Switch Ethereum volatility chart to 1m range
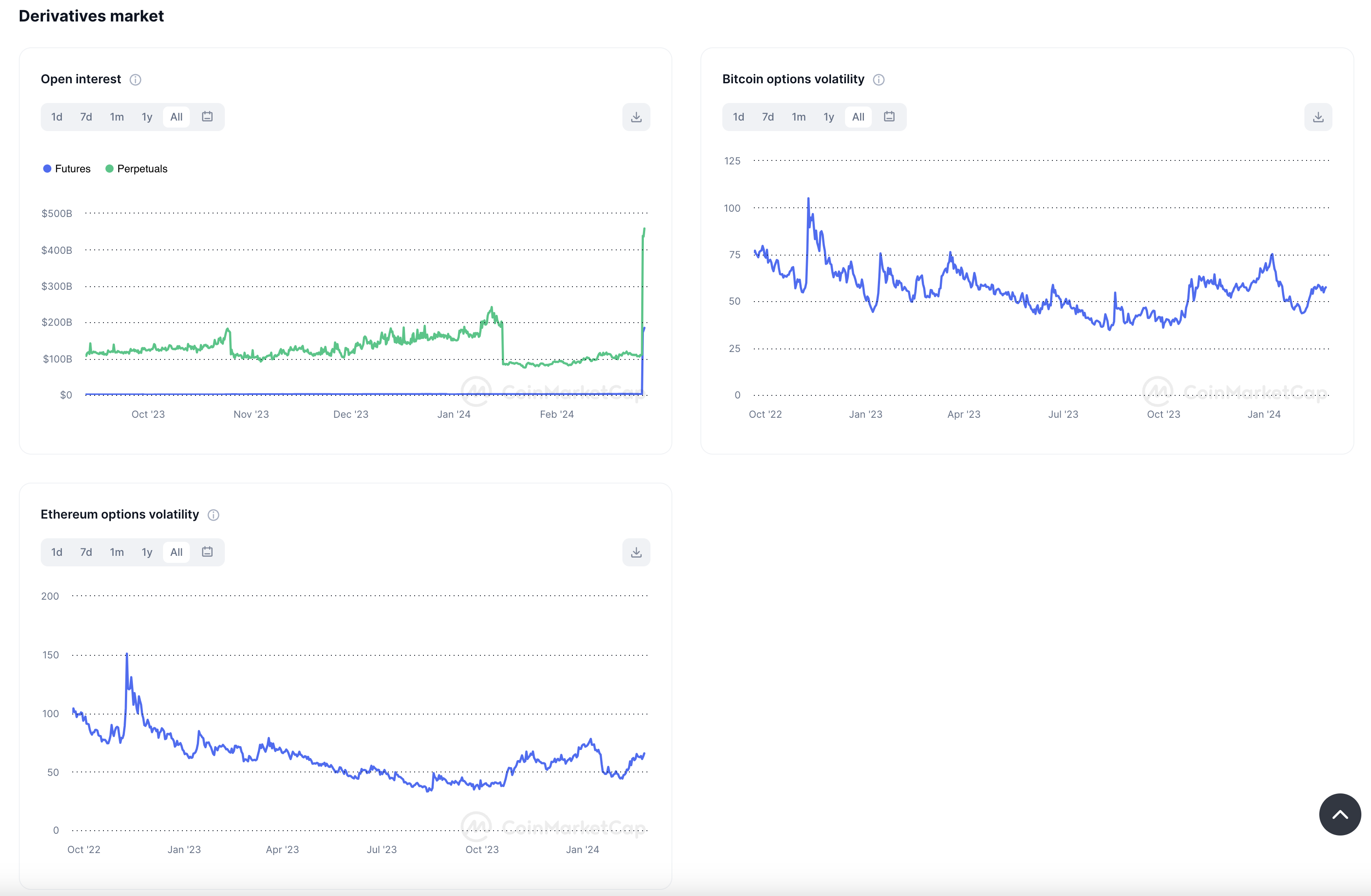 tap(117, 552)
